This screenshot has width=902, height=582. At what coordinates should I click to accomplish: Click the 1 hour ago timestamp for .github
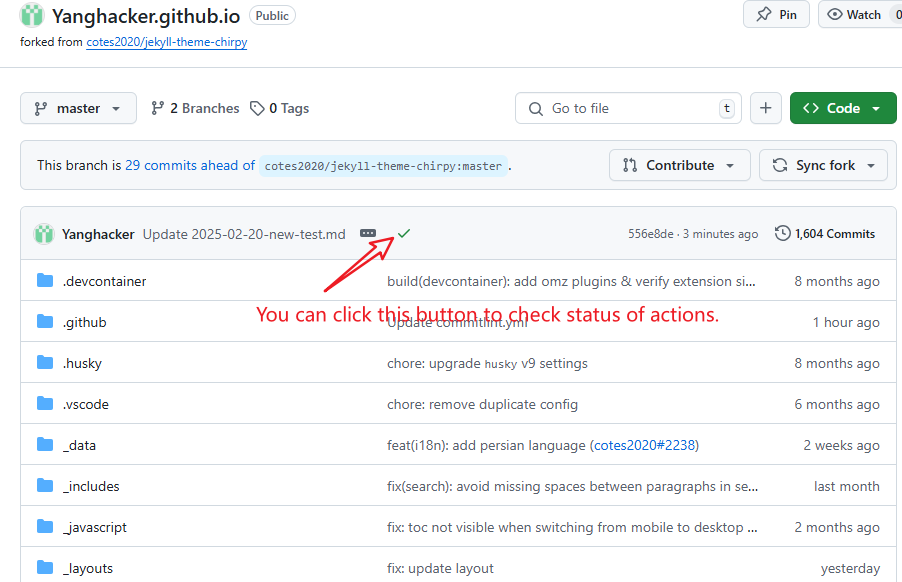click(x=846, y=322)
